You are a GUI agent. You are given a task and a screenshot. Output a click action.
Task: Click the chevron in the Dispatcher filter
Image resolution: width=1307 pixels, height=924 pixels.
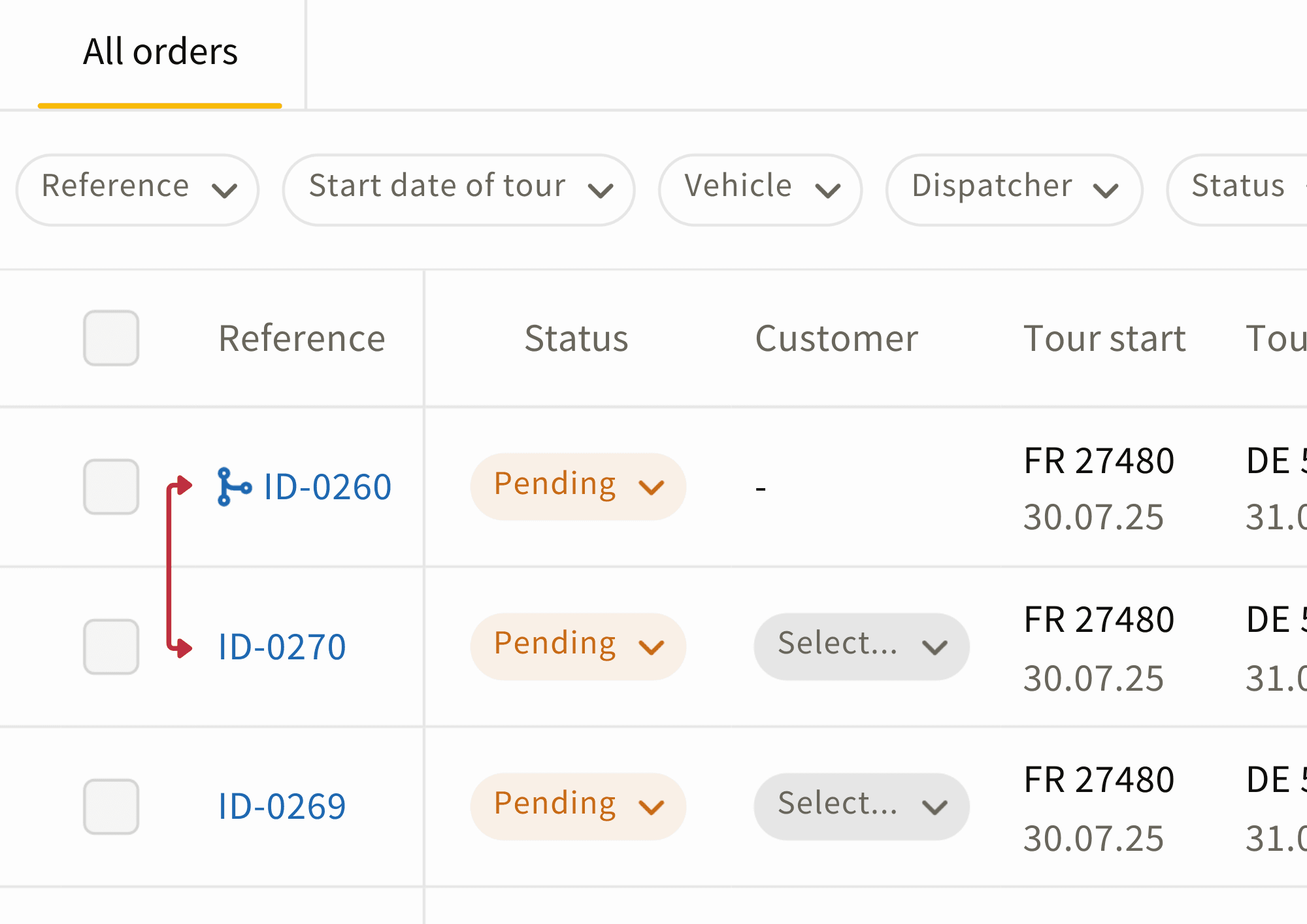[1106, 190]
